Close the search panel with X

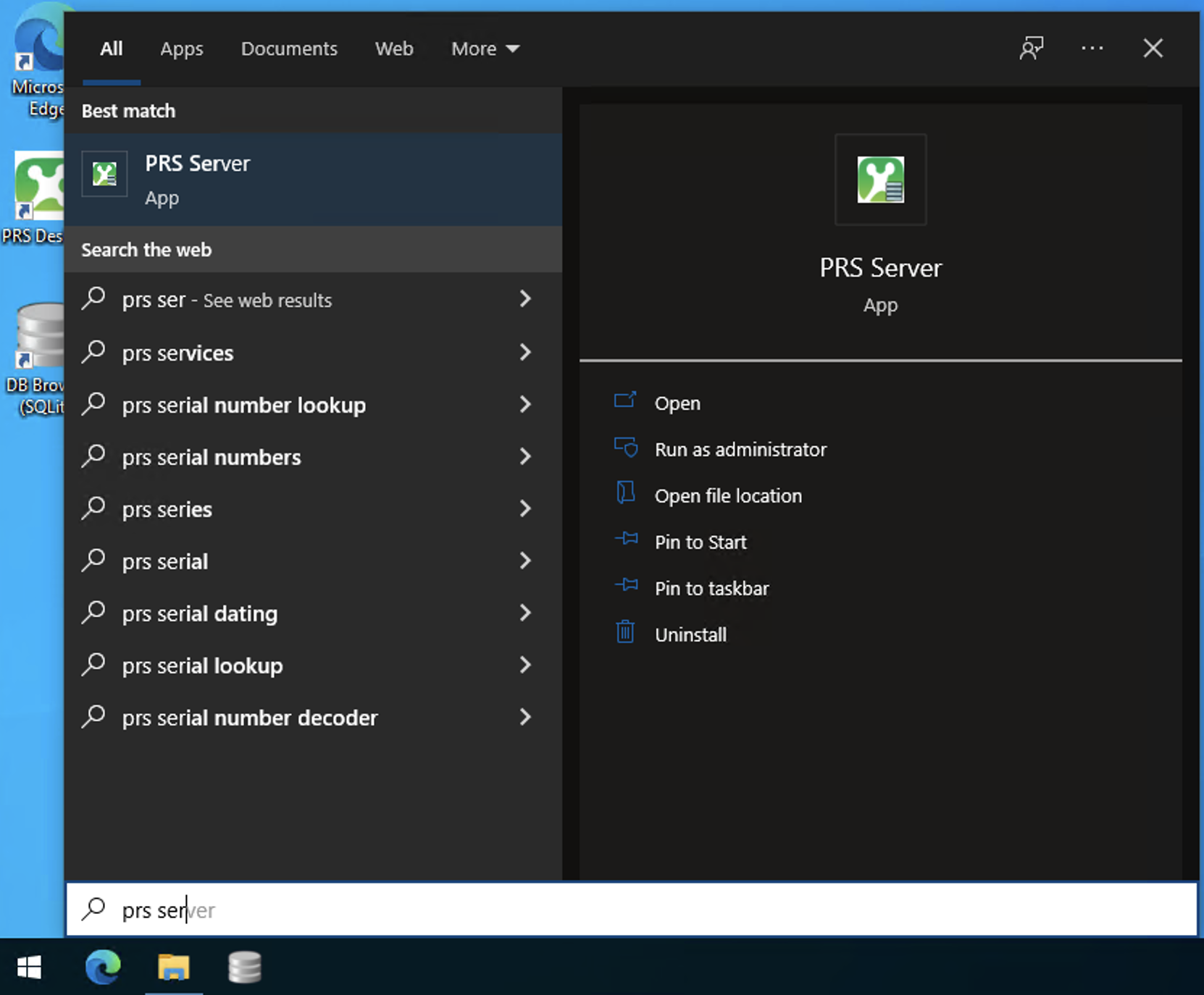coord(1153,49)
